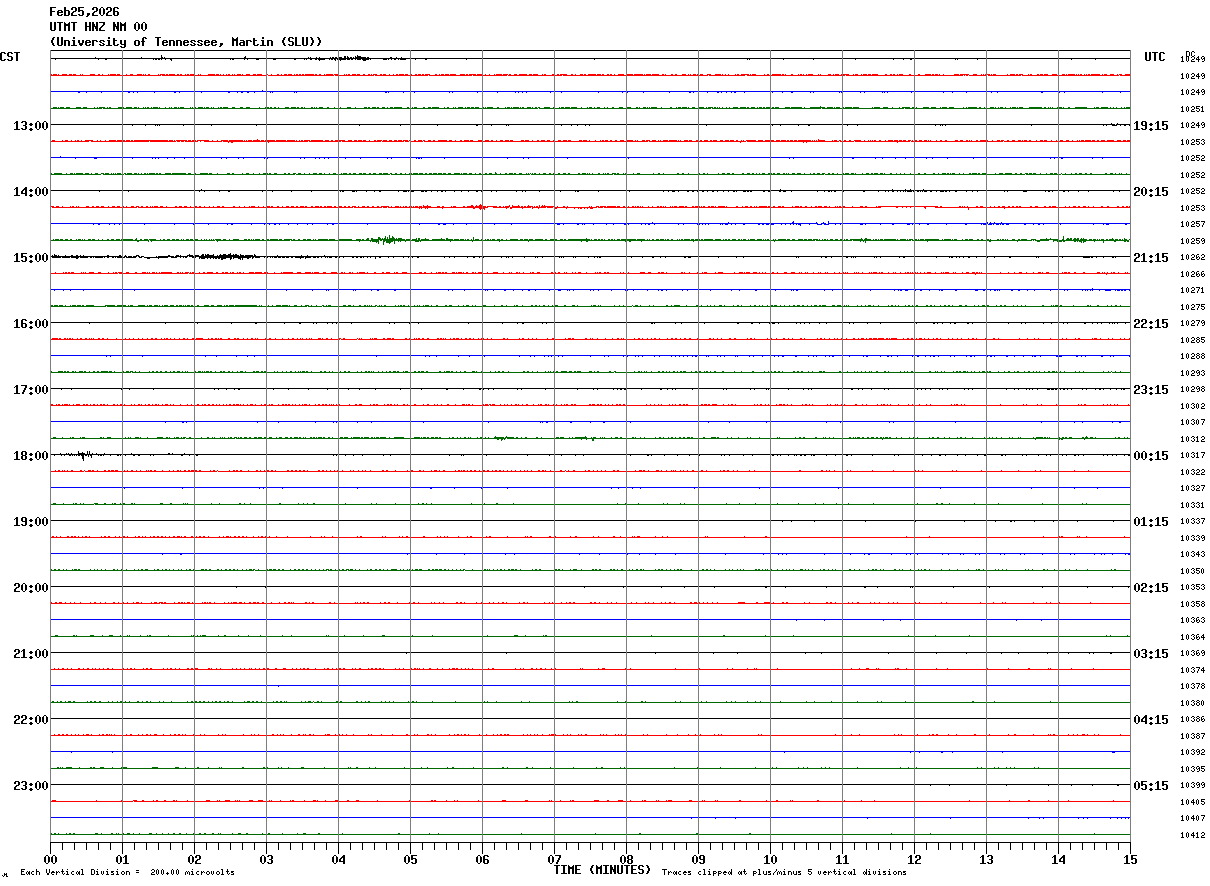Click minute tick label 00 on x-axis
1210x886 pixels.
point(50,859)
